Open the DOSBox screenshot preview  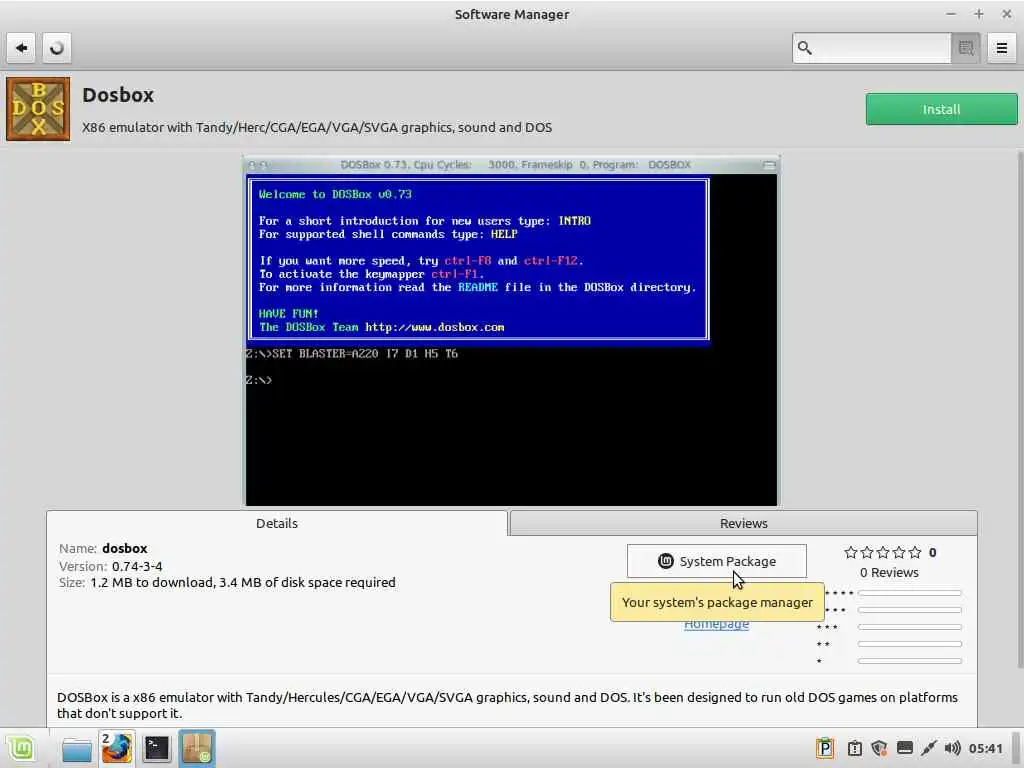point(511,331)
